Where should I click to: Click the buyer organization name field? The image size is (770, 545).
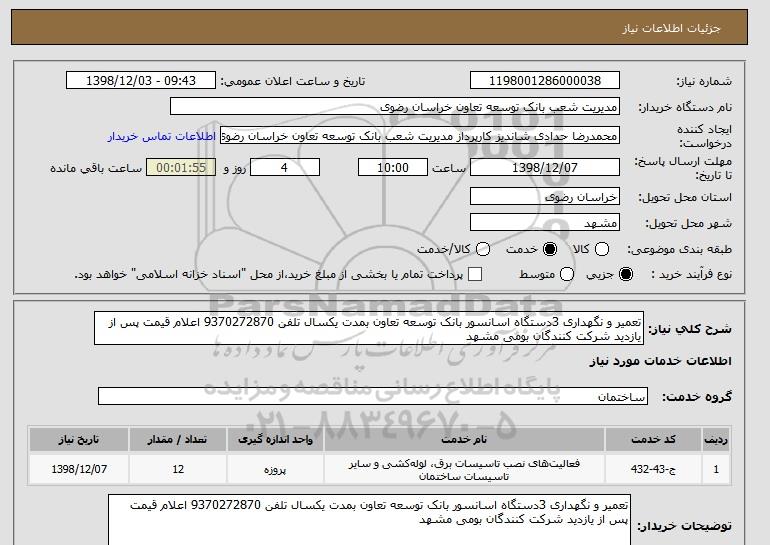point(395,107)
